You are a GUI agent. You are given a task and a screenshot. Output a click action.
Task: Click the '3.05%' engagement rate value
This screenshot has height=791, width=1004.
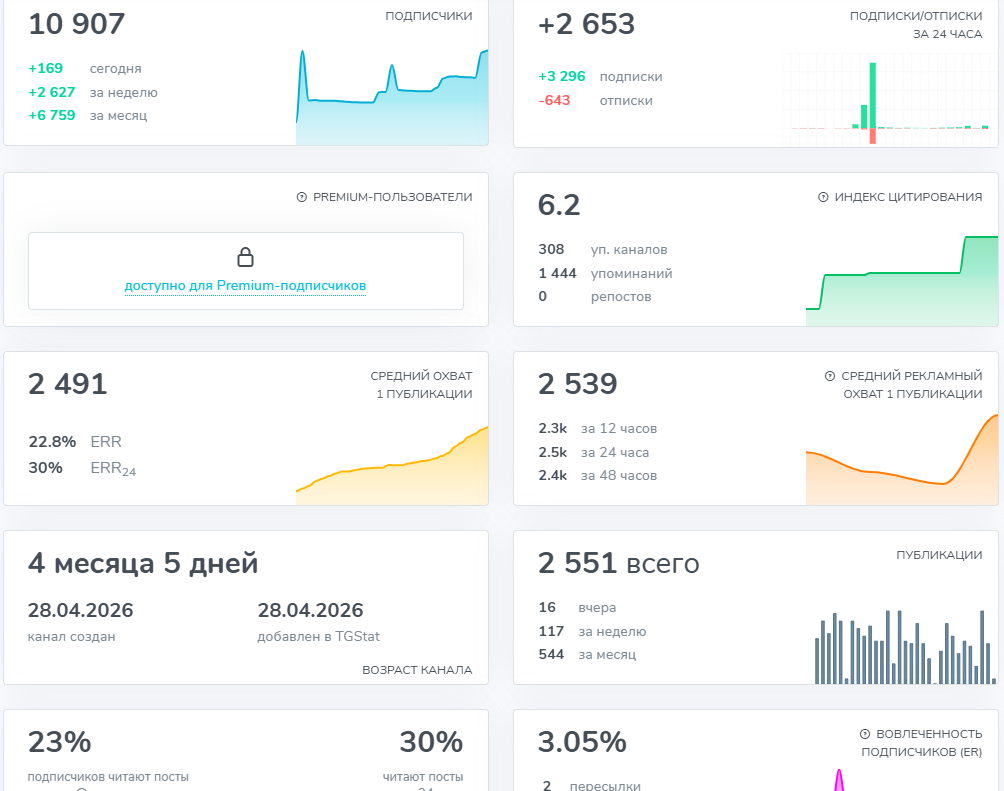click(582, 742)
